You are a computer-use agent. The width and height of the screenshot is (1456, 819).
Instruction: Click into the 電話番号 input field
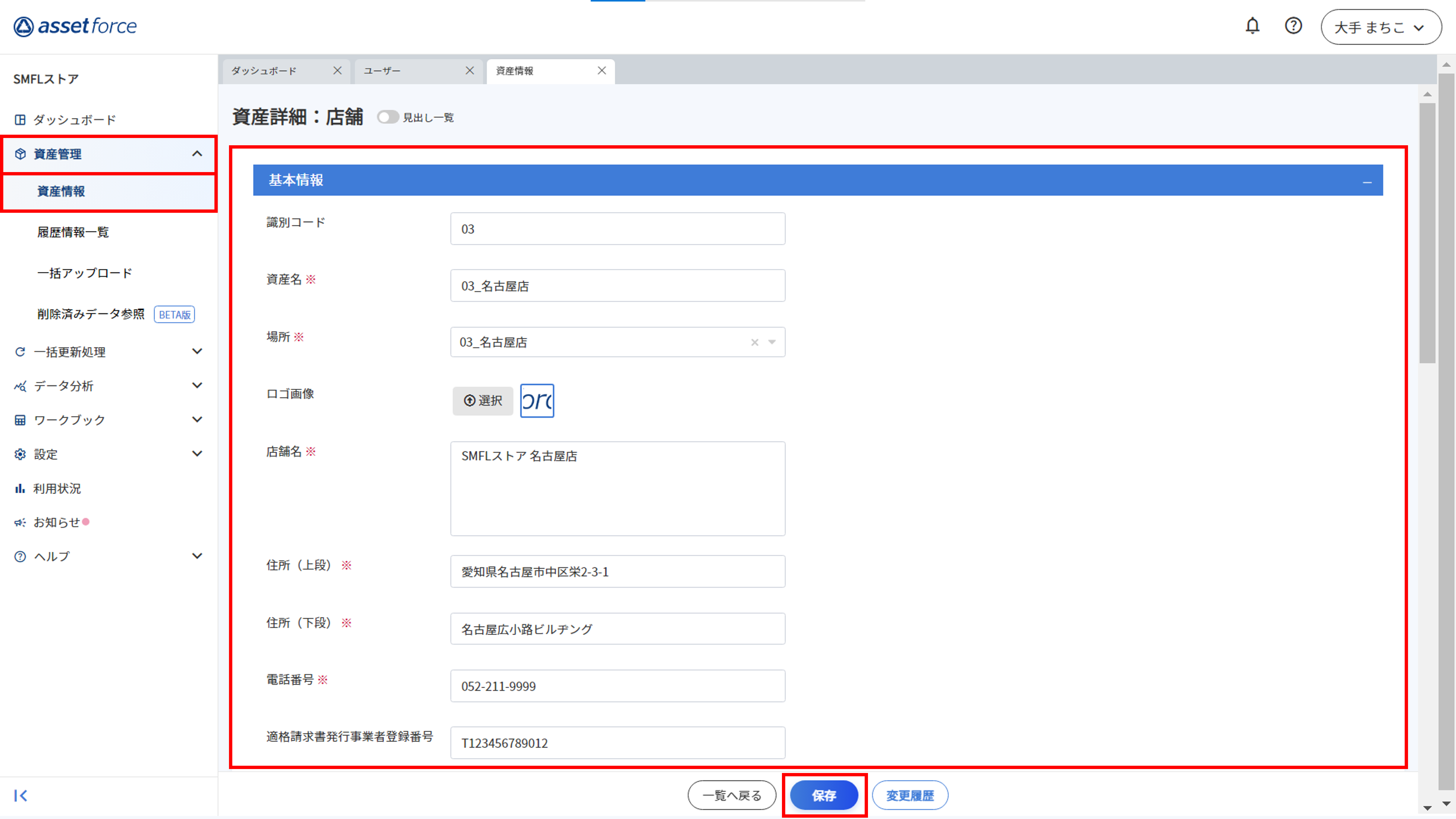[617, 686]
